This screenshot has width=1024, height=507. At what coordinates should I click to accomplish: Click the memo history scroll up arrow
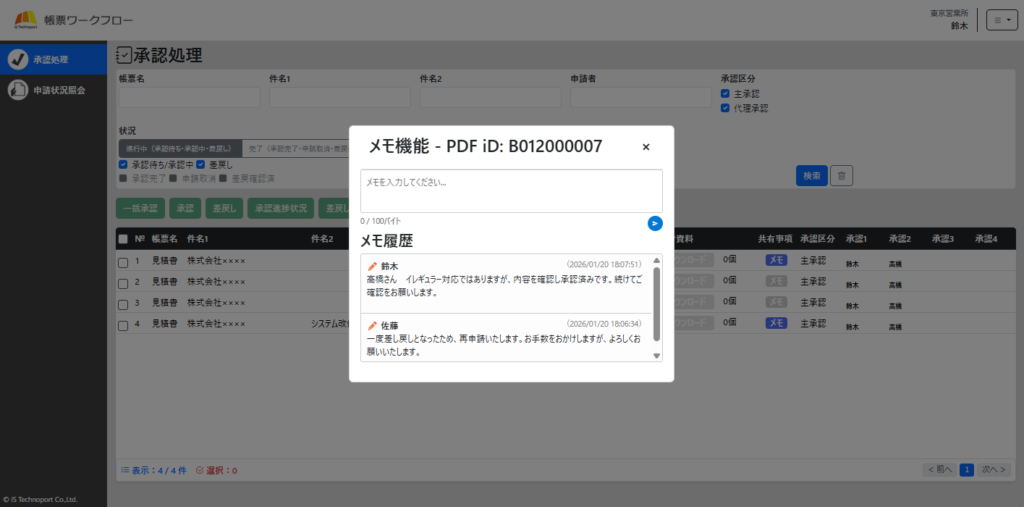click(657, 262)
